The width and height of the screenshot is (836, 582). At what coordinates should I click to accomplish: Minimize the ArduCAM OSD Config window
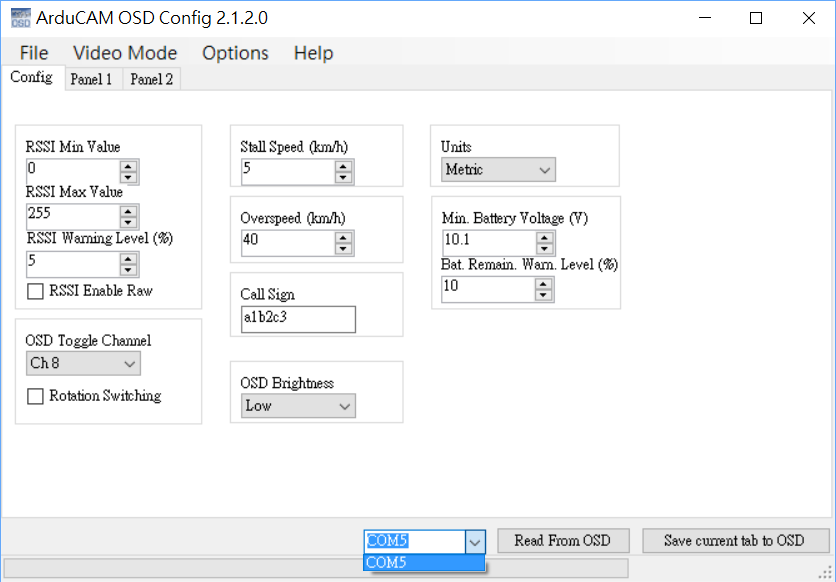click(705, 18)
